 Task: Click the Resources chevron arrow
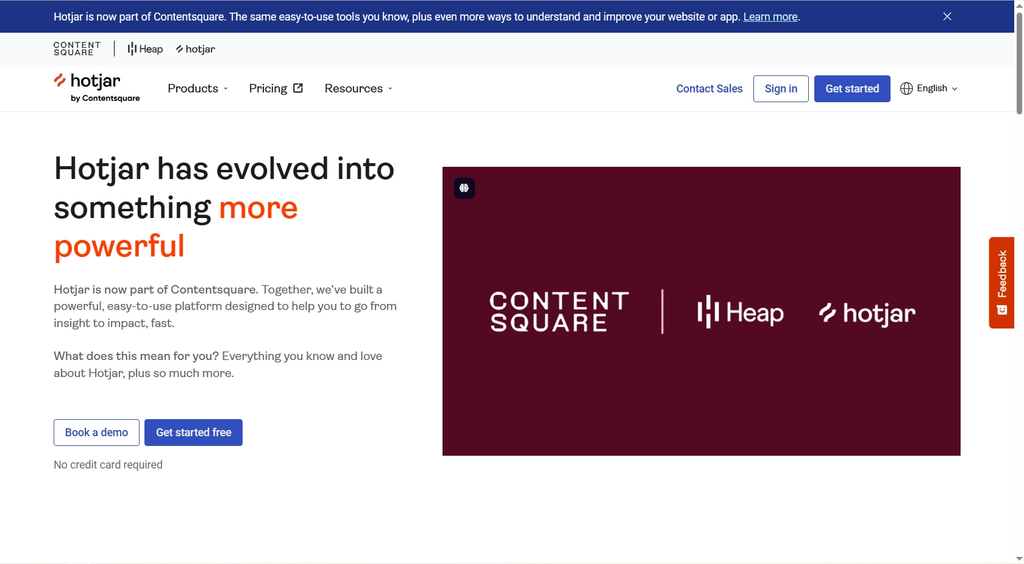[x=390, y=89]
